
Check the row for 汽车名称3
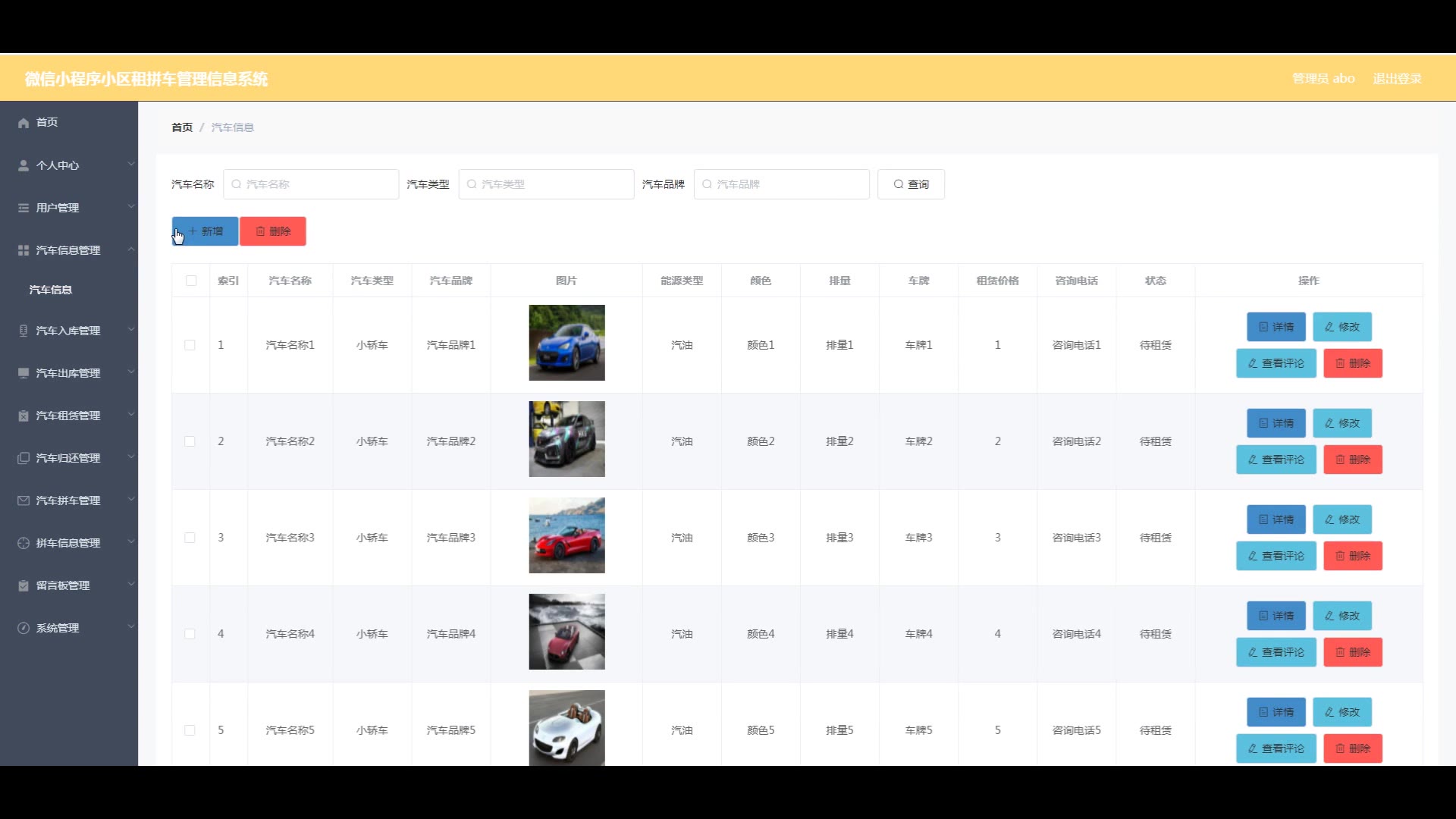[190, 538]
